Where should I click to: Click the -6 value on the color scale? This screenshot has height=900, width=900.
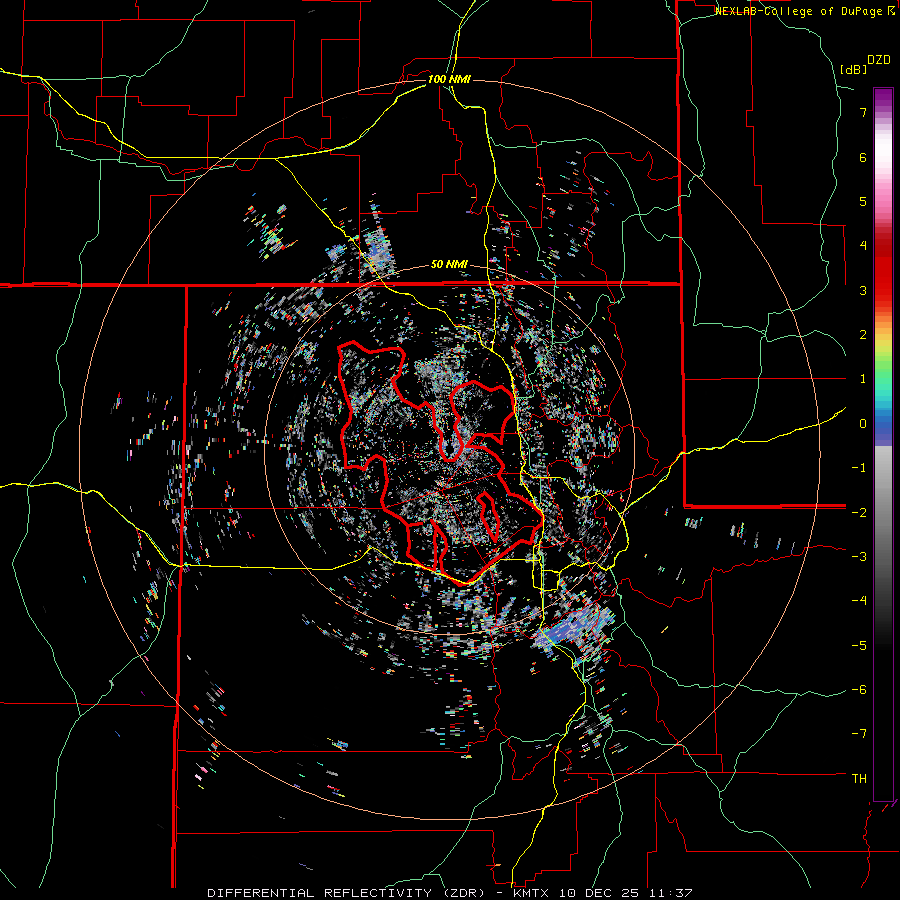[859, 690]
